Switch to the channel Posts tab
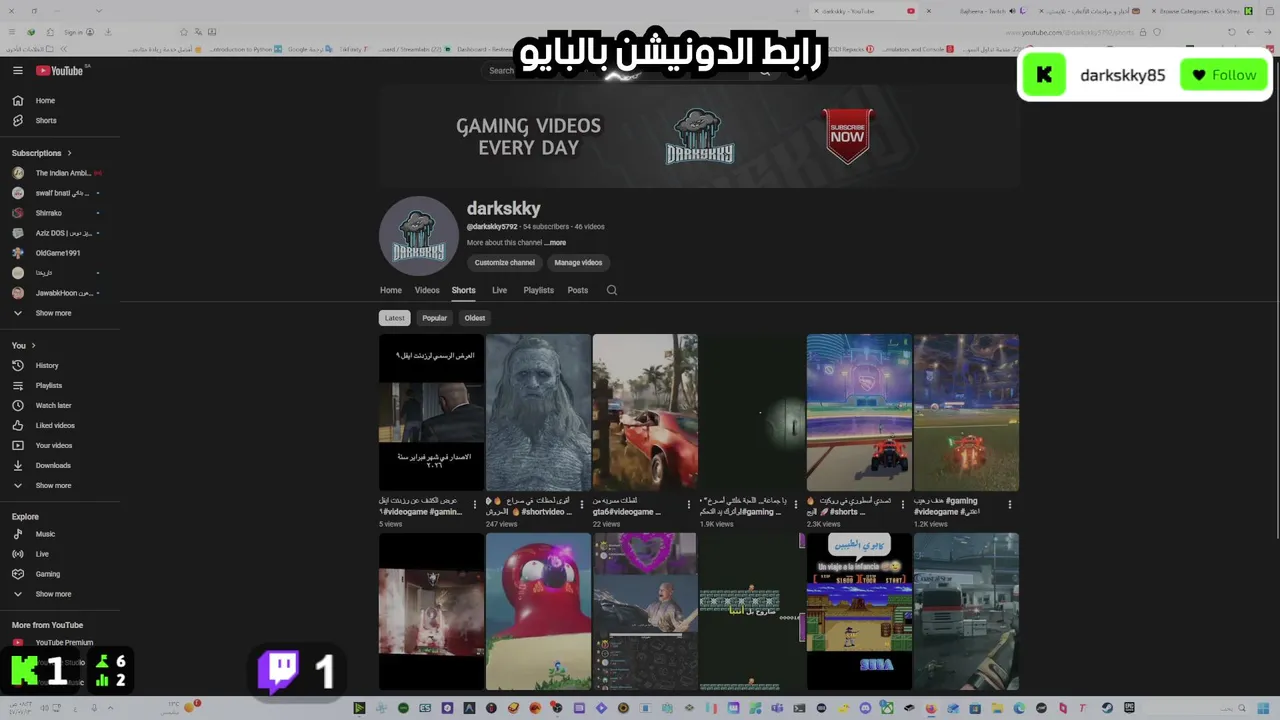 578,291
